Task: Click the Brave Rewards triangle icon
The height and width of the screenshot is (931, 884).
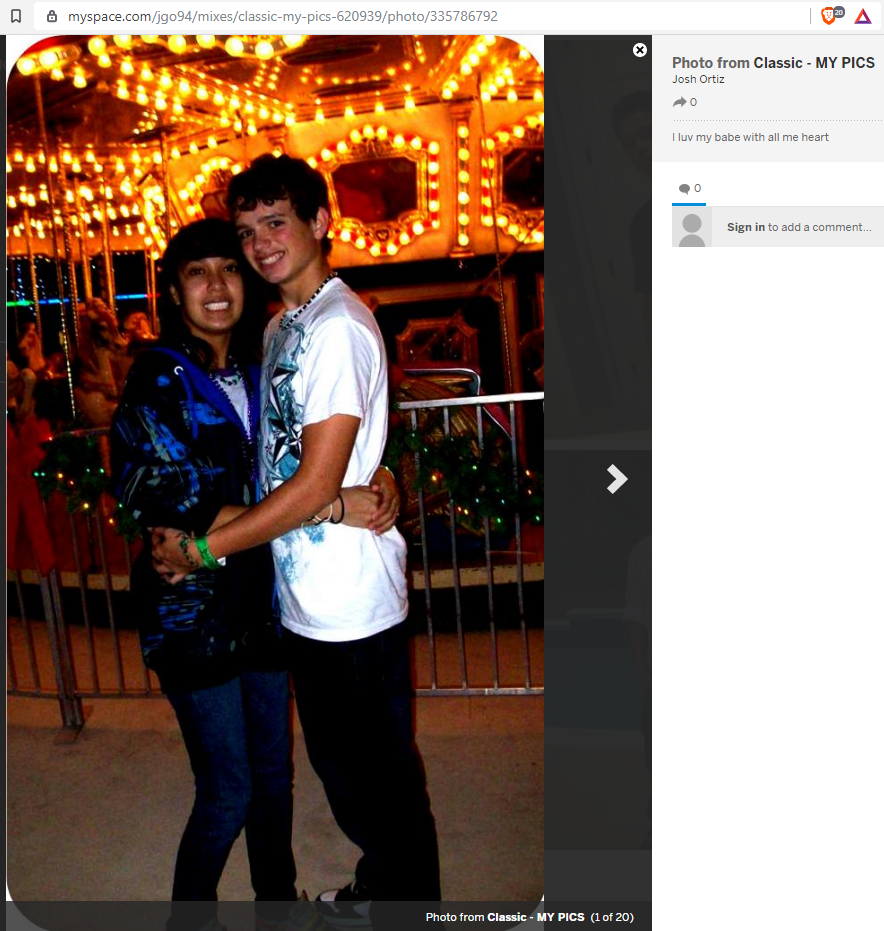Action: pyautogui.click(x=863, y=16)
